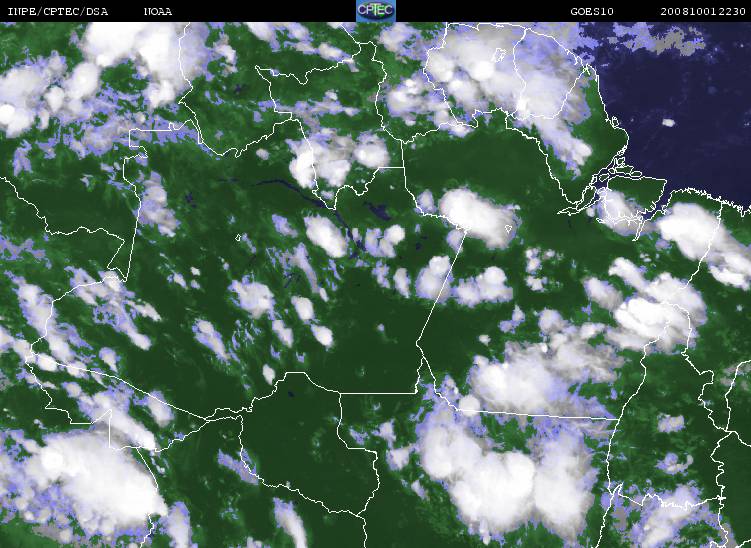Image resolution: width=751 pixels, height=548 pixels.
Task: Click the small isolated cloud over the ocean
Action: [x=668, y=123]
